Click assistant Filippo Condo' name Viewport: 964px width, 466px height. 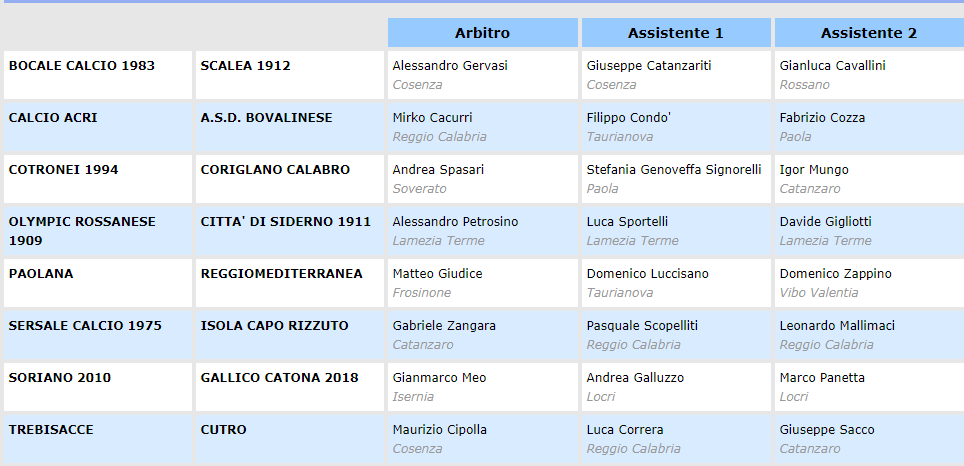tap(628, 118)
